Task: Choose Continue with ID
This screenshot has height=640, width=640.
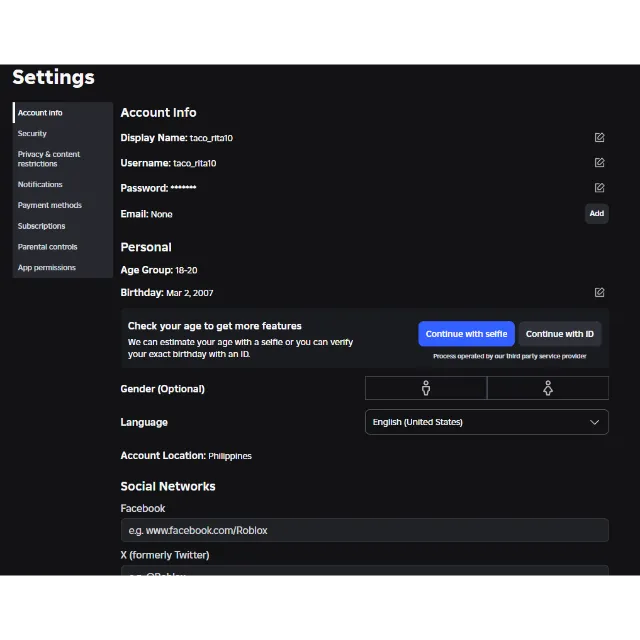Action: pos(559,334)
